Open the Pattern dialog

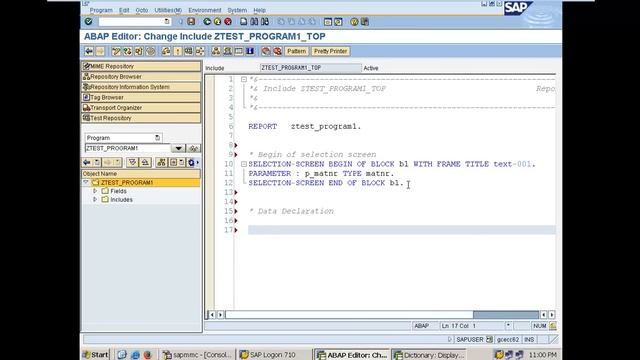296,51
